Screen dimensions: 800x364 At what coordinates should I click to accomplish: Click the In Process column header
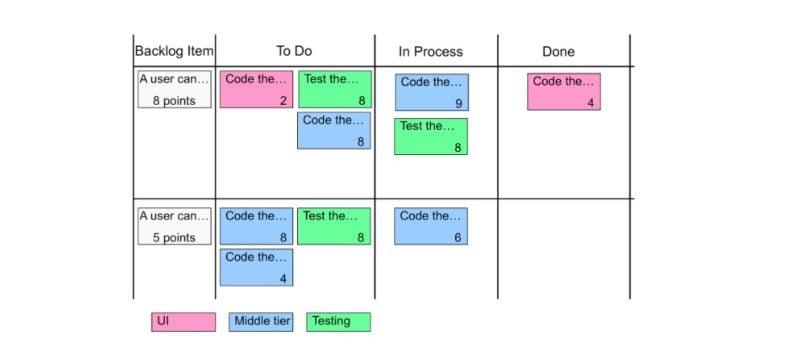pos(431,52)
